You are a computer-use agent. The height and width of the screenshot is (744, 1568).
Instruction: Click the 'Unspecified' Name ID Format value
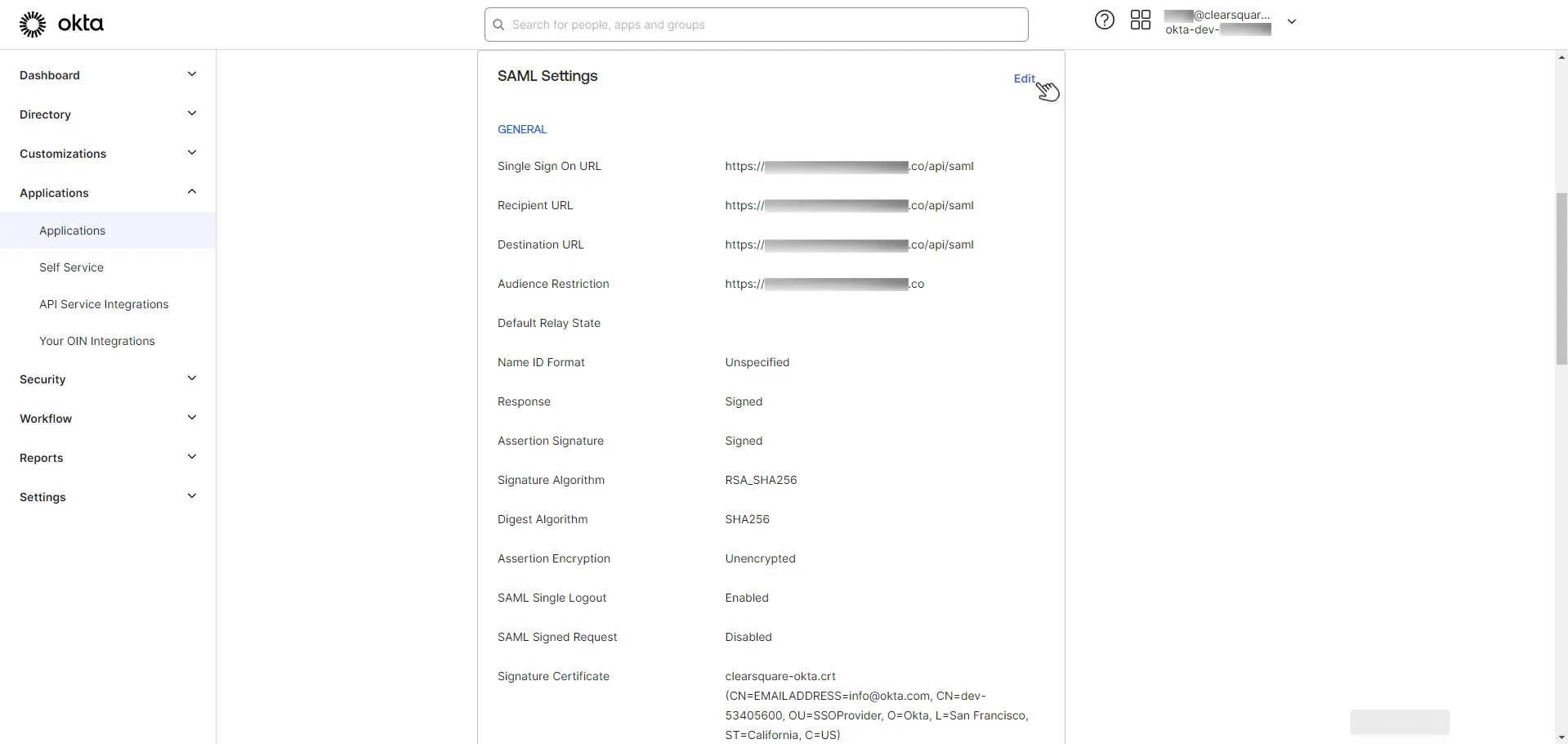pos(757,362)
